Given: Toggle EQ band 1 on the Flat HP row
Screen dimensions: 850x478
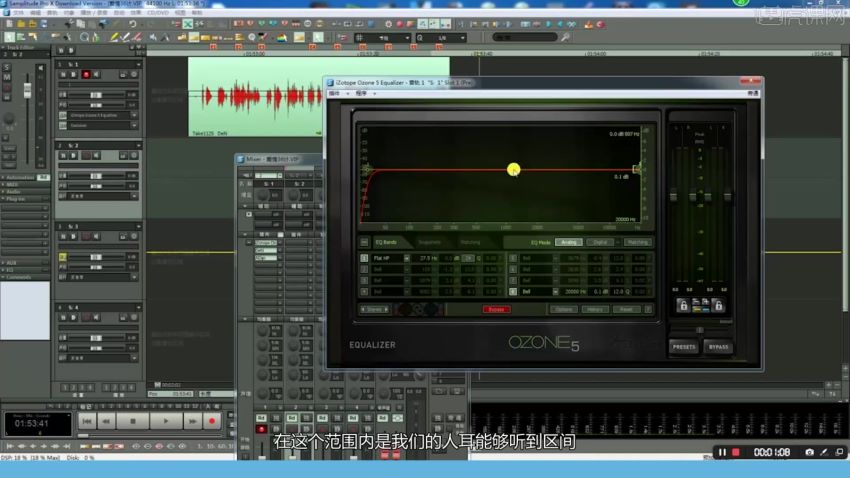Looking at the screenshot, I should point(364,258).
